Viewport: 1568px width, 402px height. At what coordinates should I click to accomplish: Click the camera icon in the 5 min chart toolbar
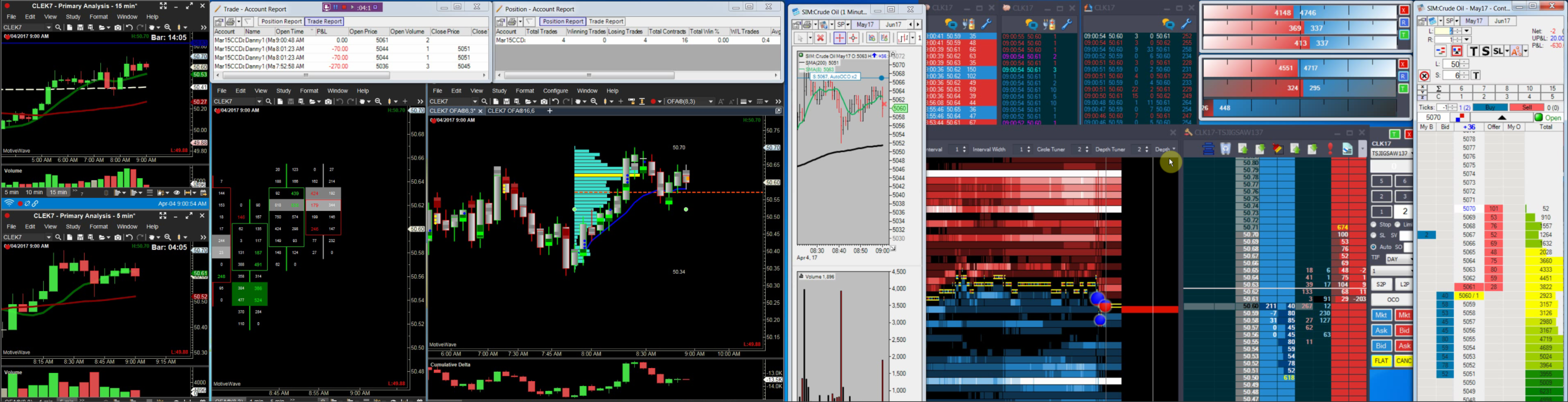[118, 237]
